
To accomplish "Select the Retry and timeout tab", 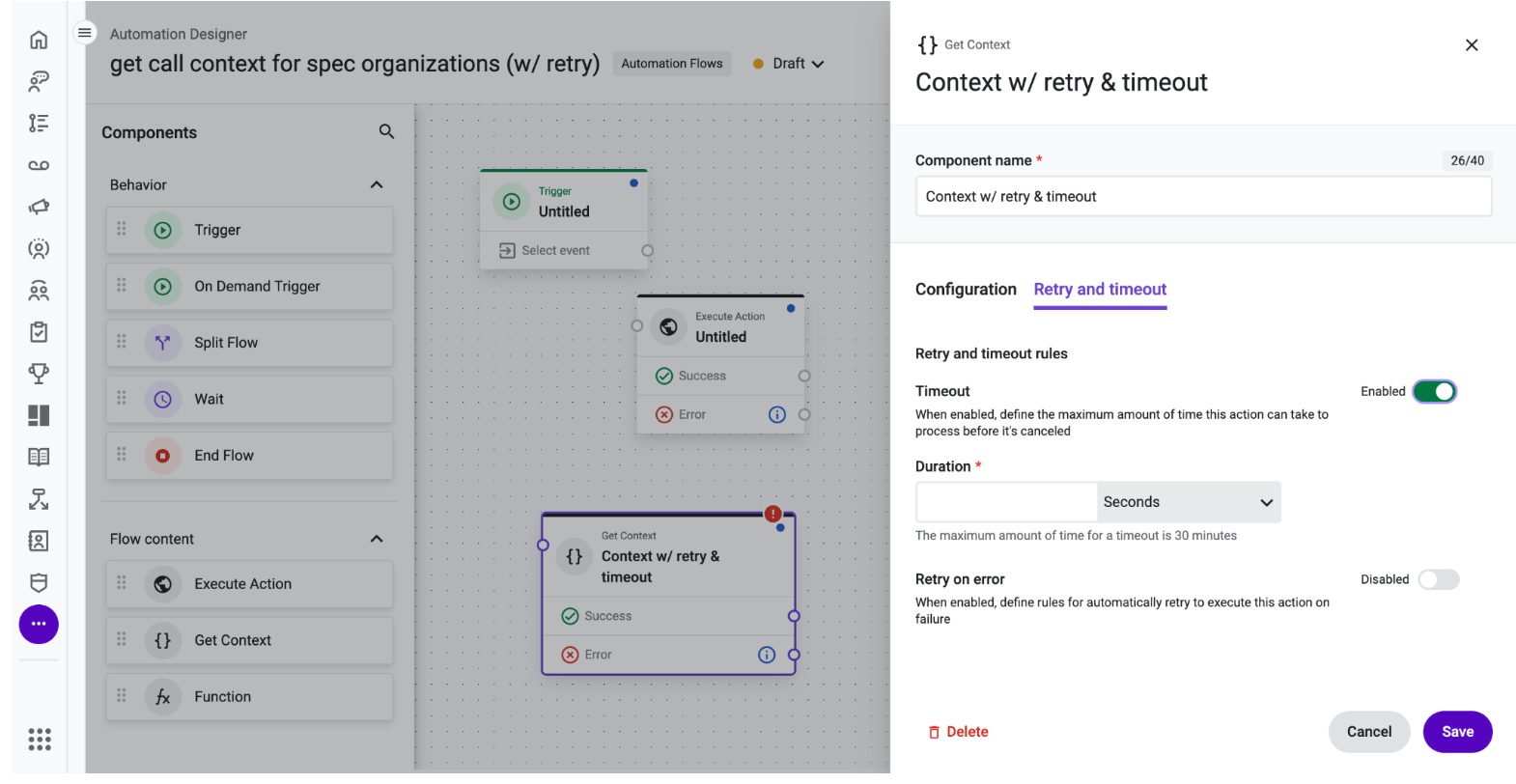I will (x=1100, y=290).
